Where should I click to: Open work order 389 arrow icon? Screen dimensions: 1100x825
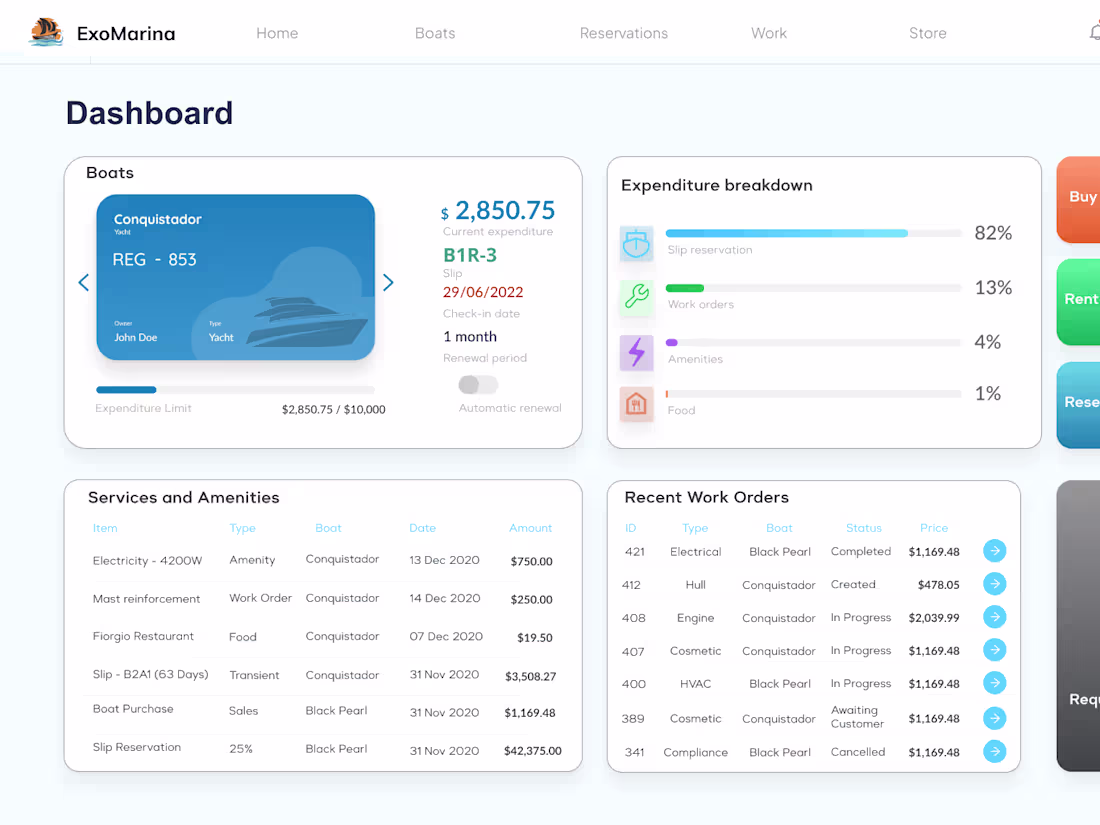click(x=994, y=718)
